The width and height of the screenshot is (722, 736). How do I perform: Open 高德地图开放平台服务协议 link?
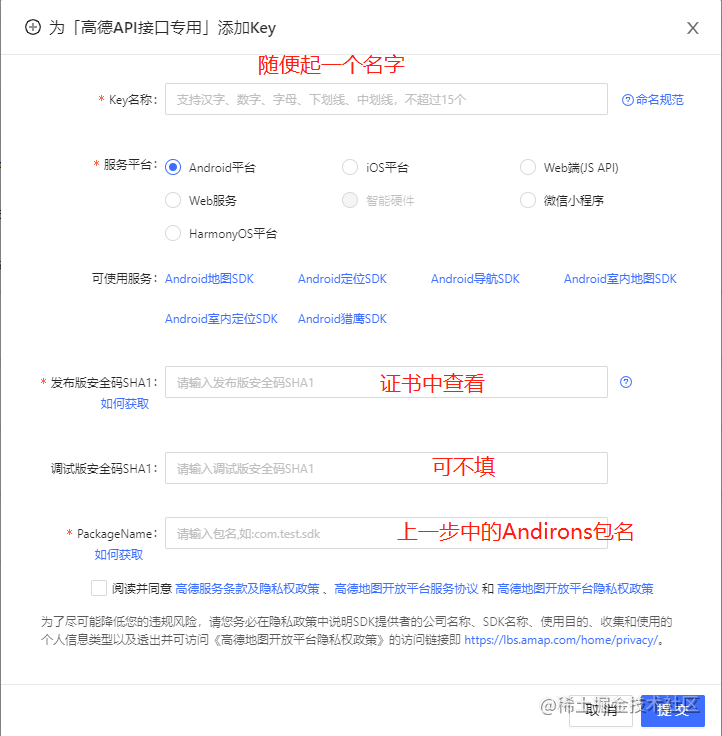click(x=406, y=589)
